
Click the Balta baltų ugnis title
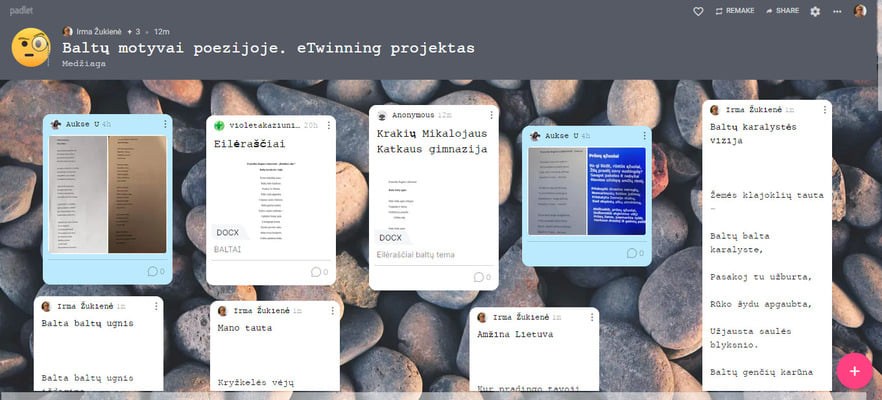click(87, 323)
